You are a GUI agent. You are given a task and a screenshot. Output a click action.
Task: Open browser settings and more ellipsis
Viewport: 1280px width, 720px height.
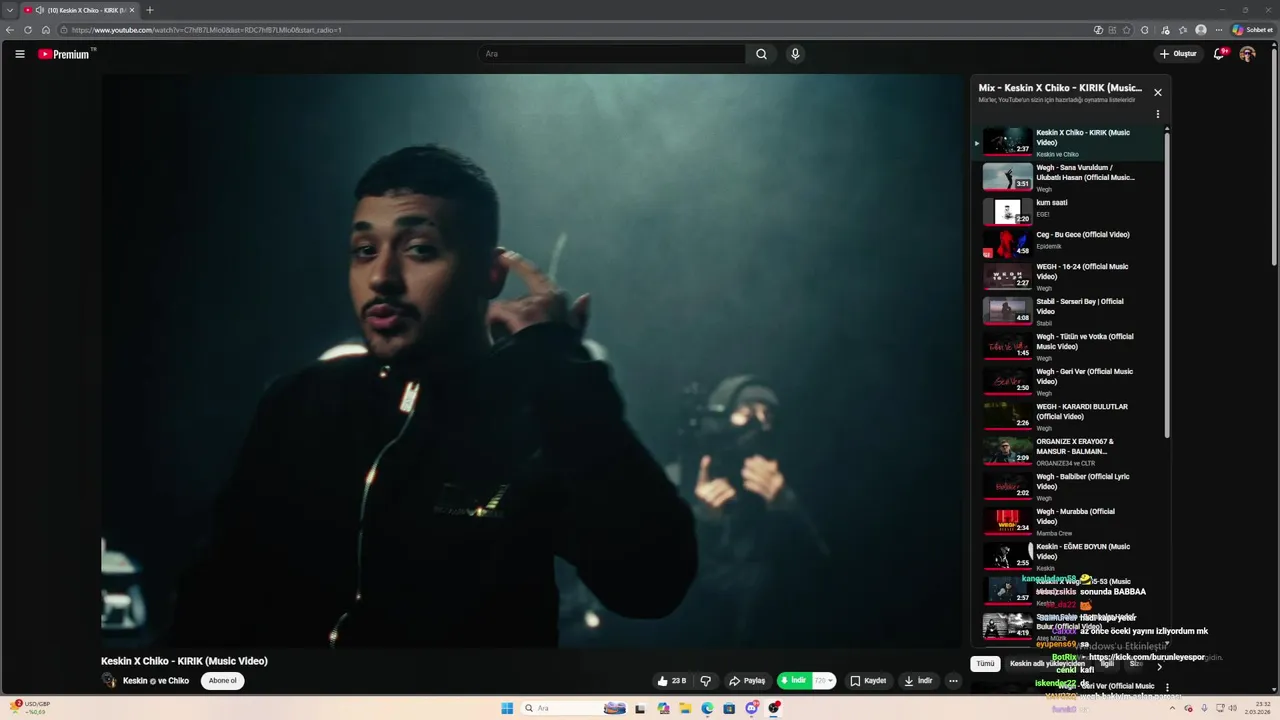click(1219, 30)
